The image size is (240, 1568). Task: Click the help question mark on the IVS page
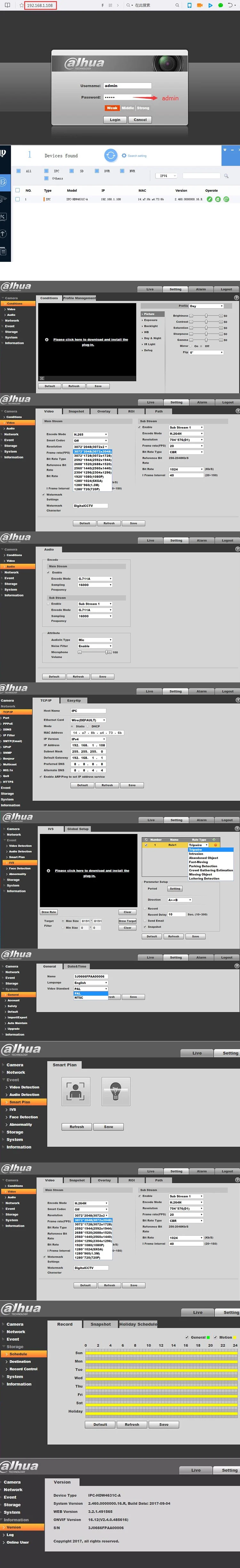point(236,829)
